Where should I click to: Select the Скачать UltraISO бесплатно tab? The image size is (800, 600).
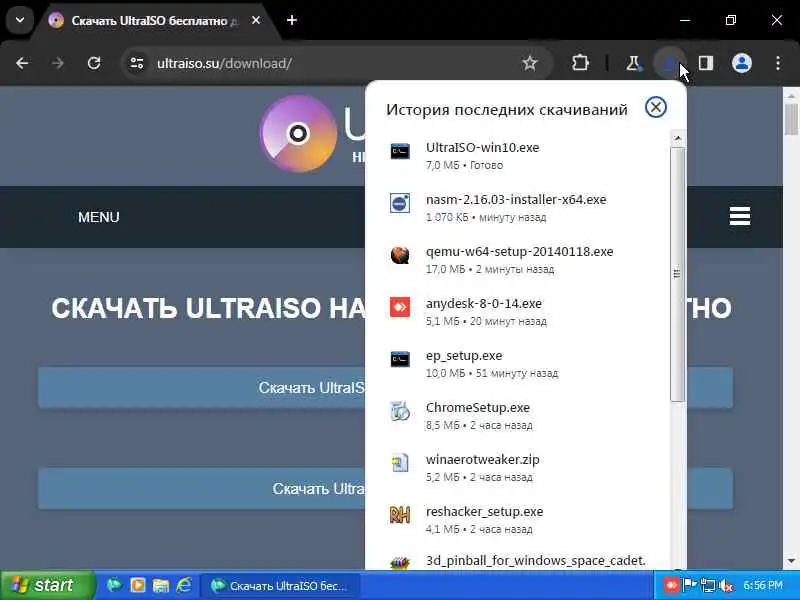(153, 21)
